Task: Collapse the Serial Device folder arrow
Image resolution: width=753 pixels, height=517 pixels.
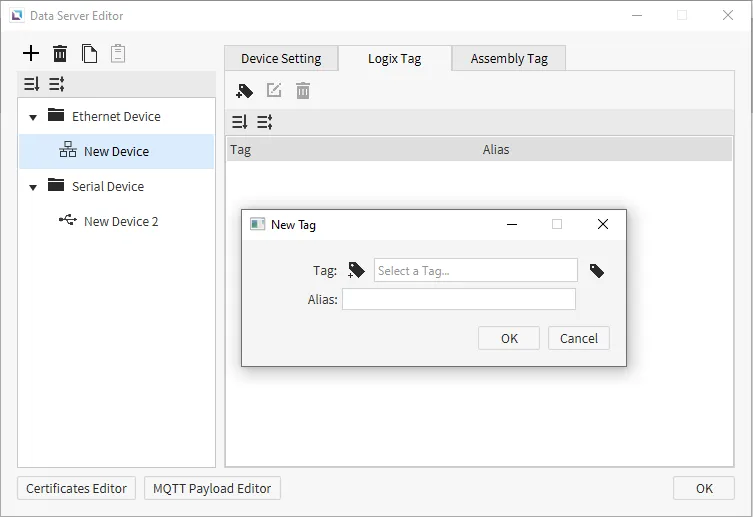Action: (x=33, y=187)
